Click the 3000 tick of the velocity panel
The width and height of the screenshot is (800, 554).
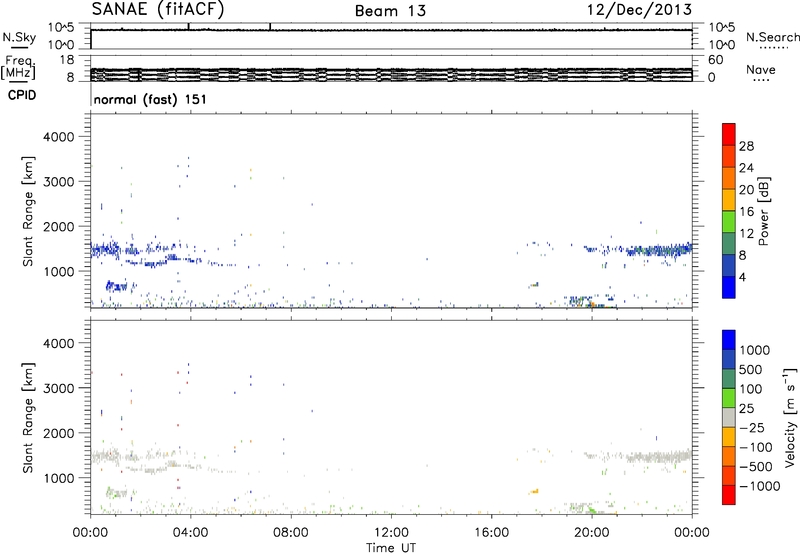pos(59,388)
